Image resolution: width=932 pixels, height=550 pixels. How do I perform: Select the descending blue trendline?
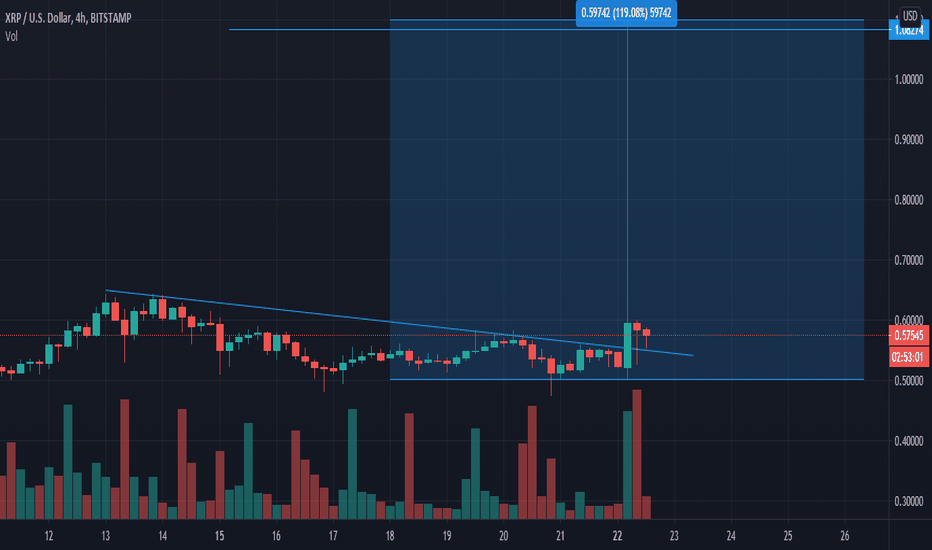click(399, 323)
